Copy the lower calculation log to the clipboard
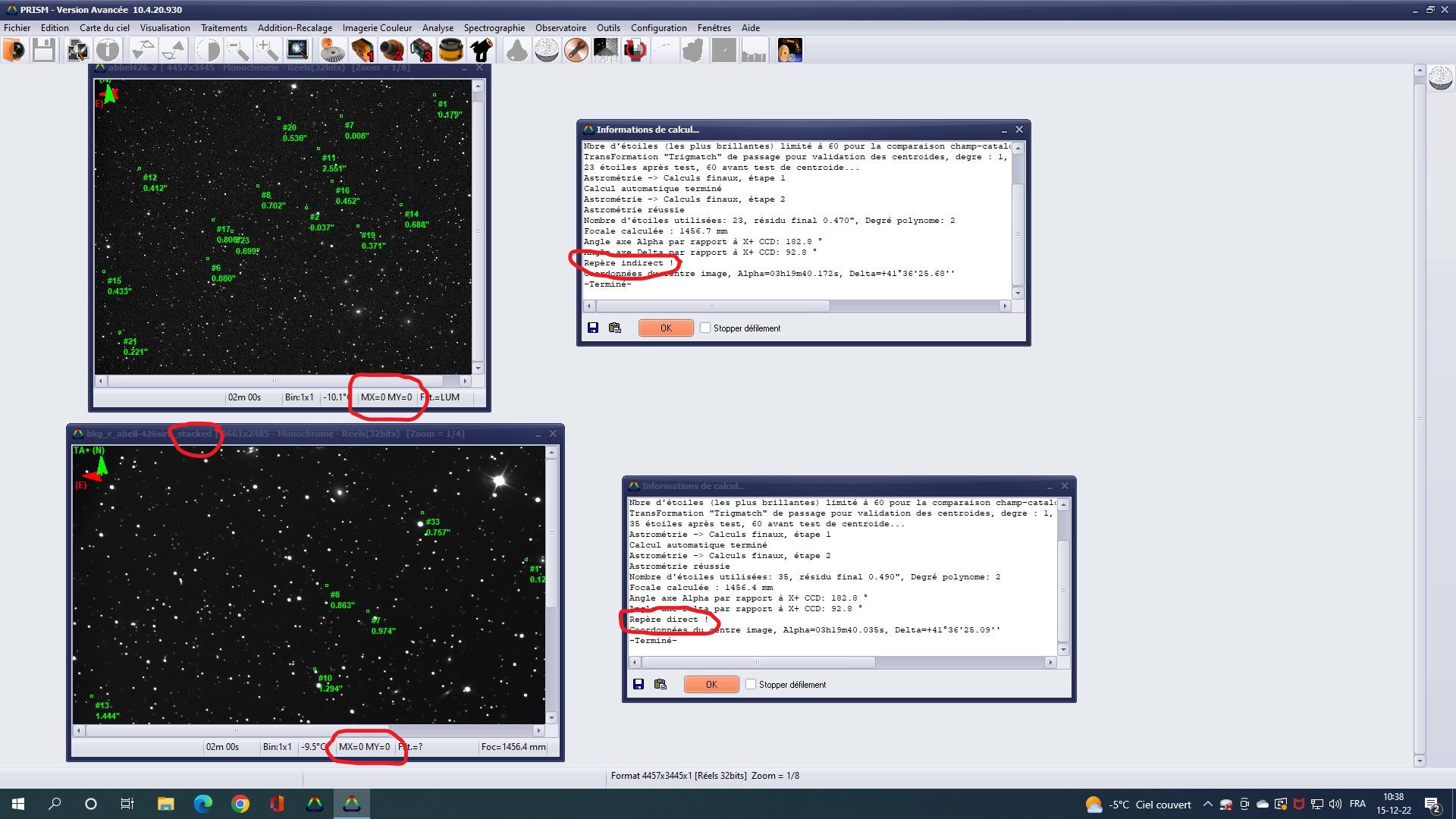The image size is (1456, 819). 661,684
